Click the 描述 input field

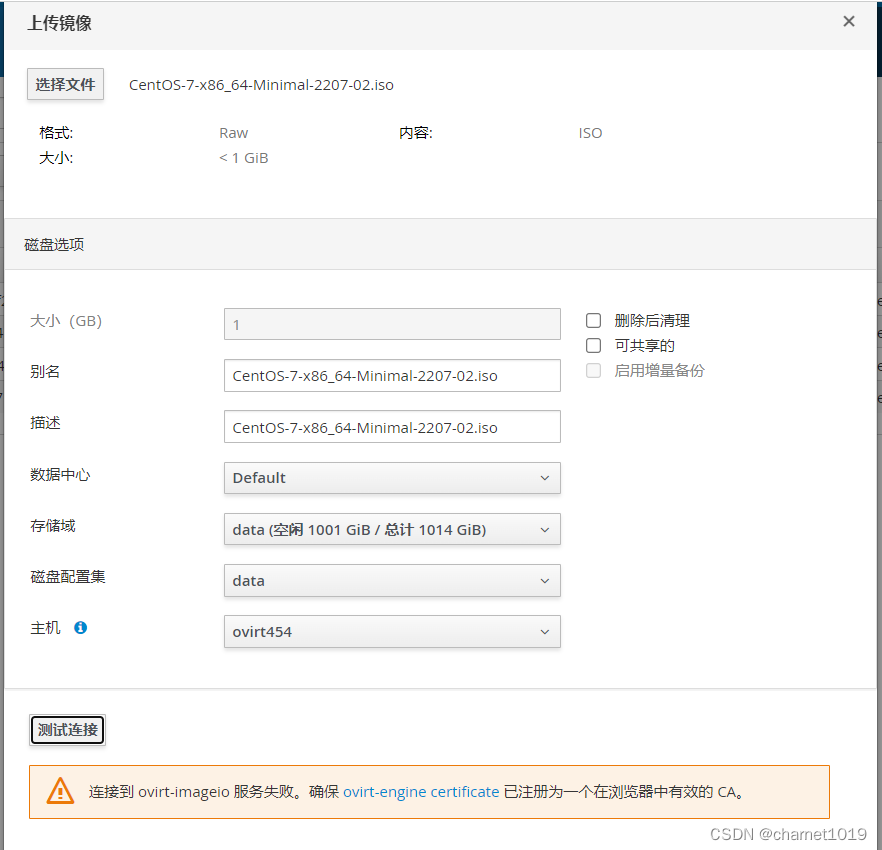click(x=392, y=426)
